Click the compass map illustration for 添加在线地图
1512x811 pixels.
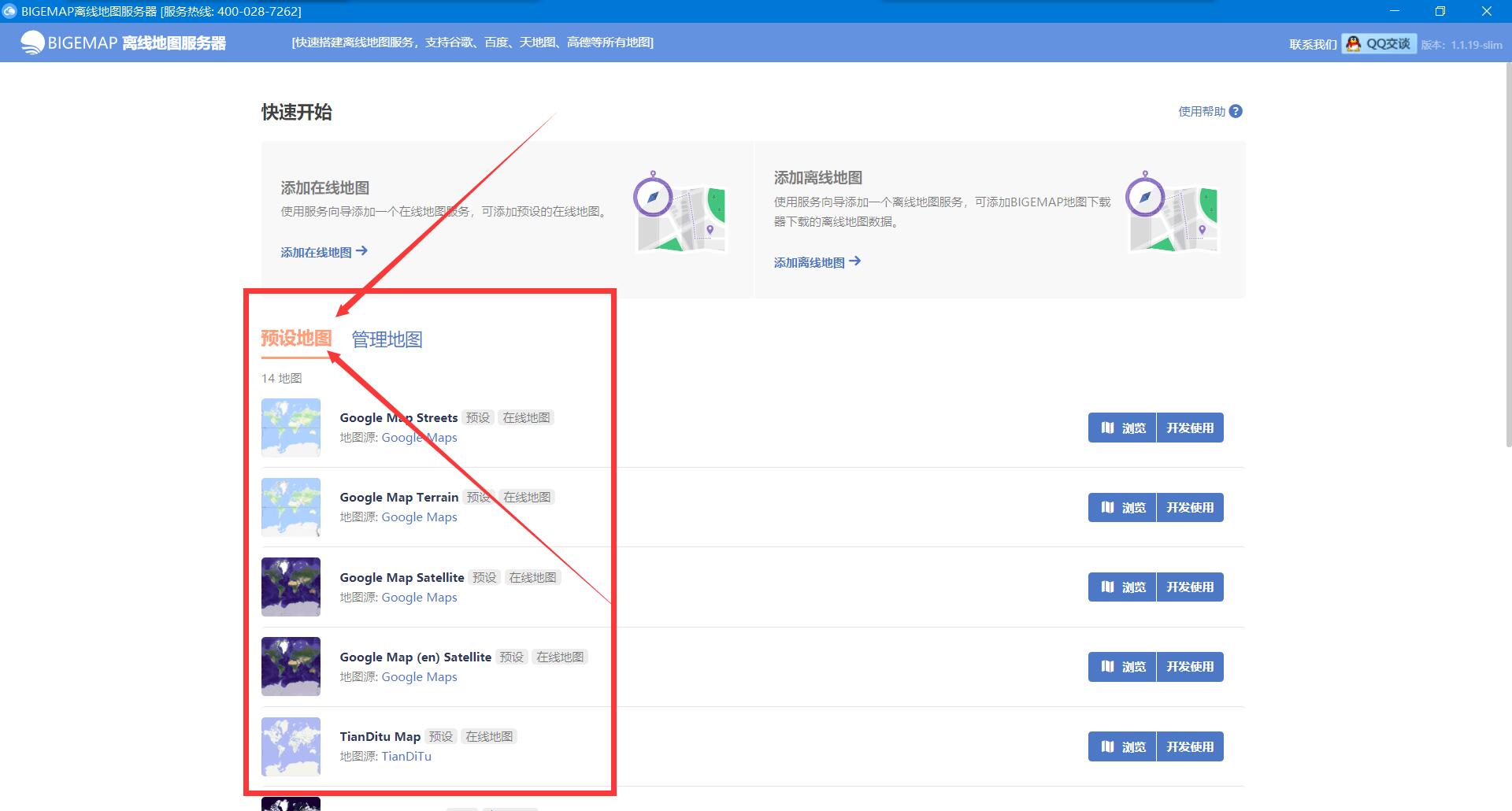pyautogui.click(x=680, y=212)
